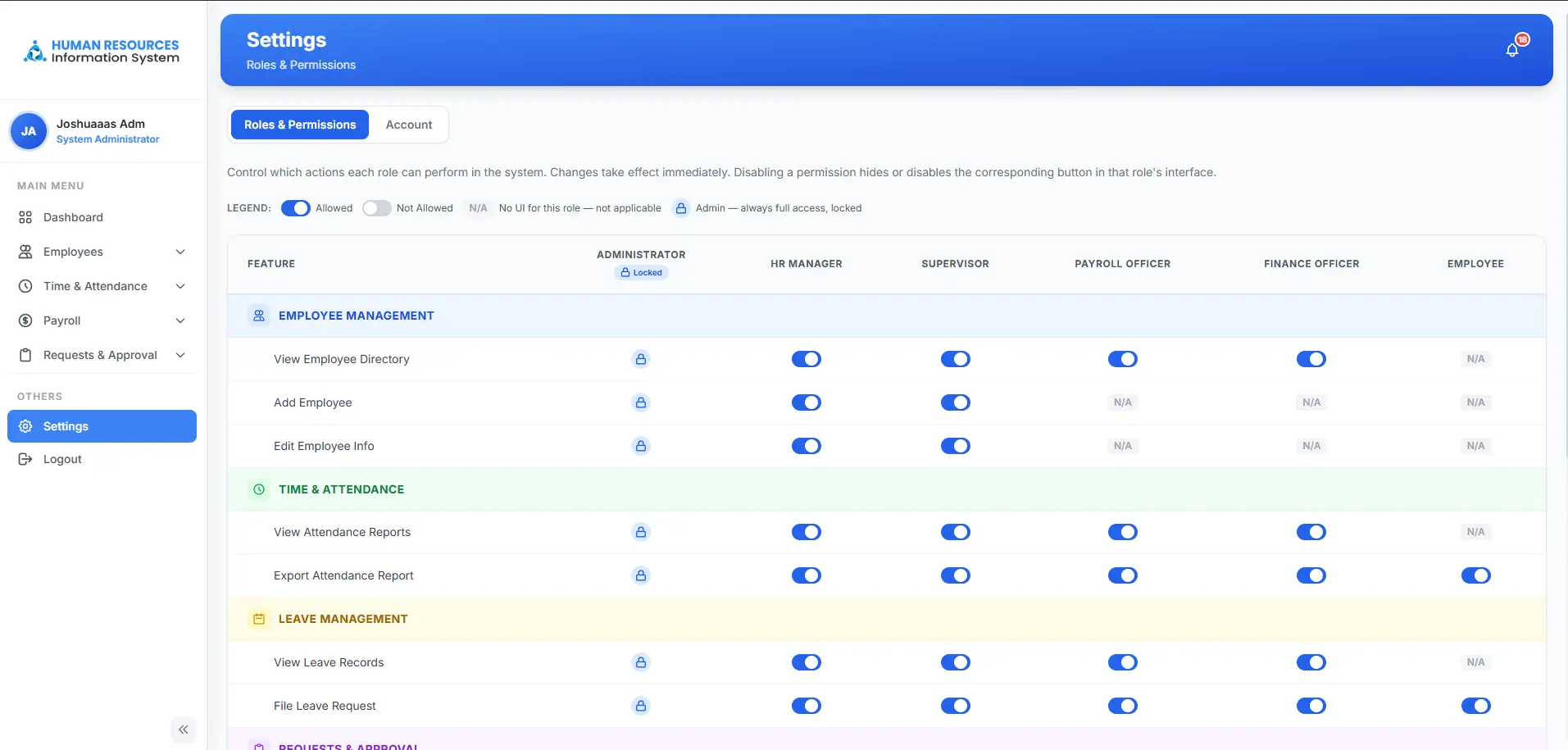This screenshot has height=750, width=1568.
Task: Click the Employee Management section icon
Action: click(x=259, y=316)
